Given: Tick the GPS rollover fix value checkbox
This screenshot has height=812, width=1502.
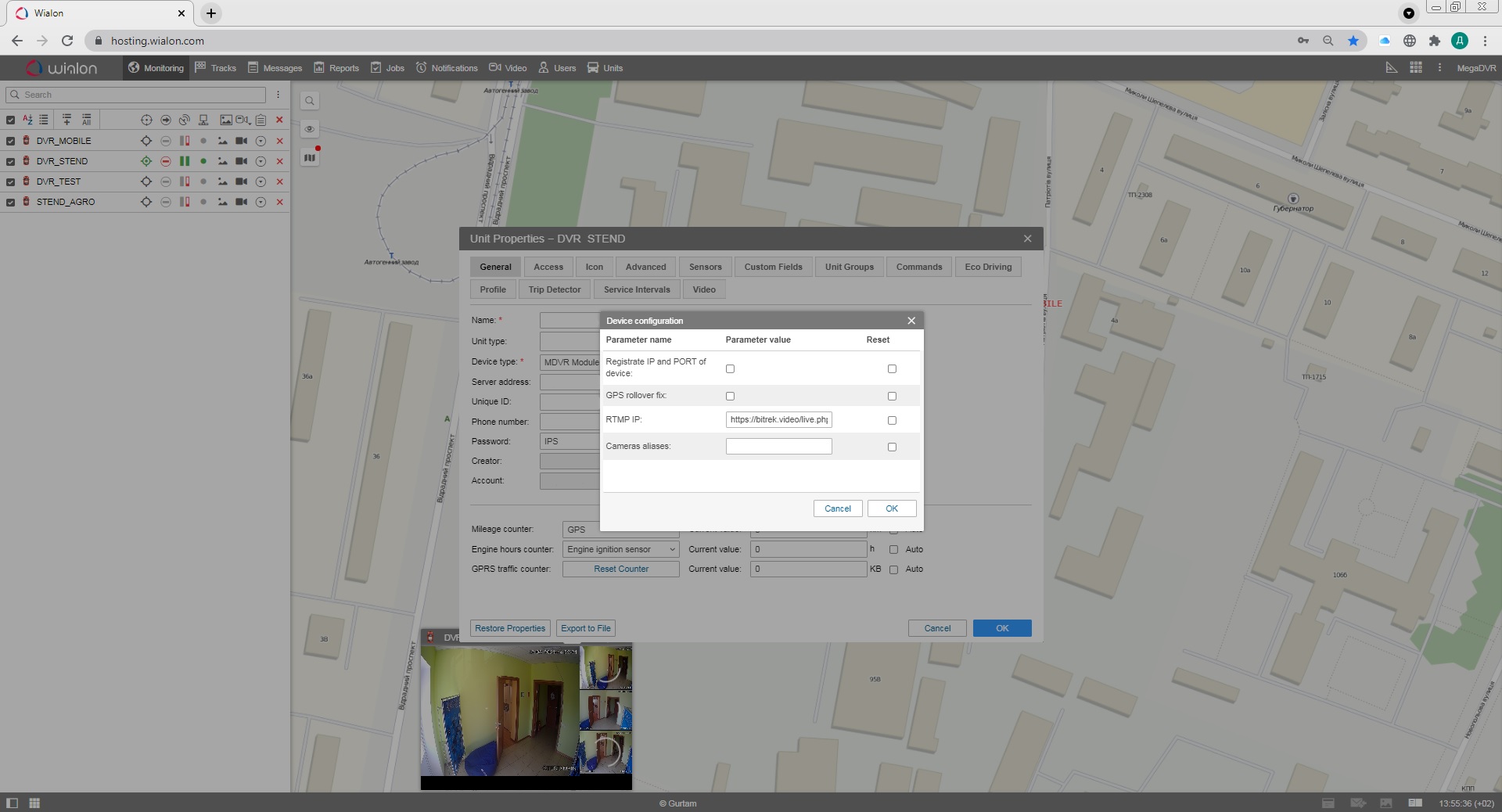Looking at the screenshot, I should pyautogui.click(x=730, y=396).
